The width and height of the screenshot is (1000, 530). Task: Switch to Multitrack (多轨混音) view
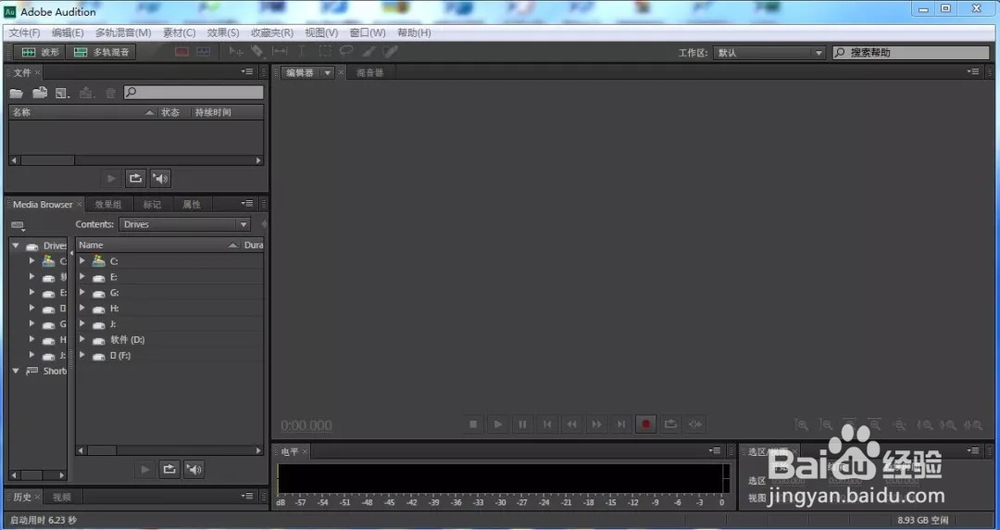[103, 52]
